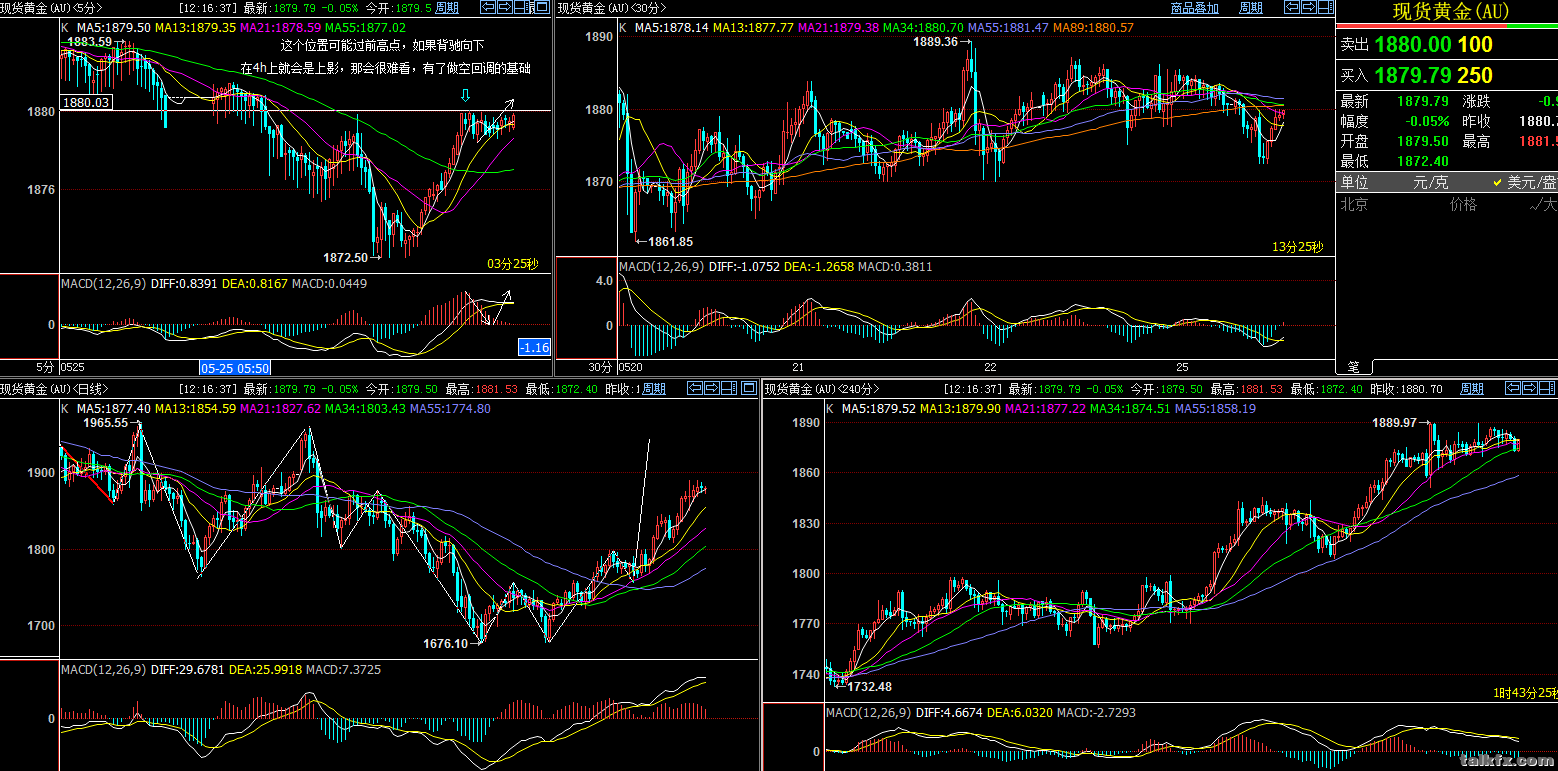The width and height of the screenshot is (1558, 771).
Task: Click the 1880.03 price label on 5分 chart
Action: pyautogui.click(x=86, y=102)
